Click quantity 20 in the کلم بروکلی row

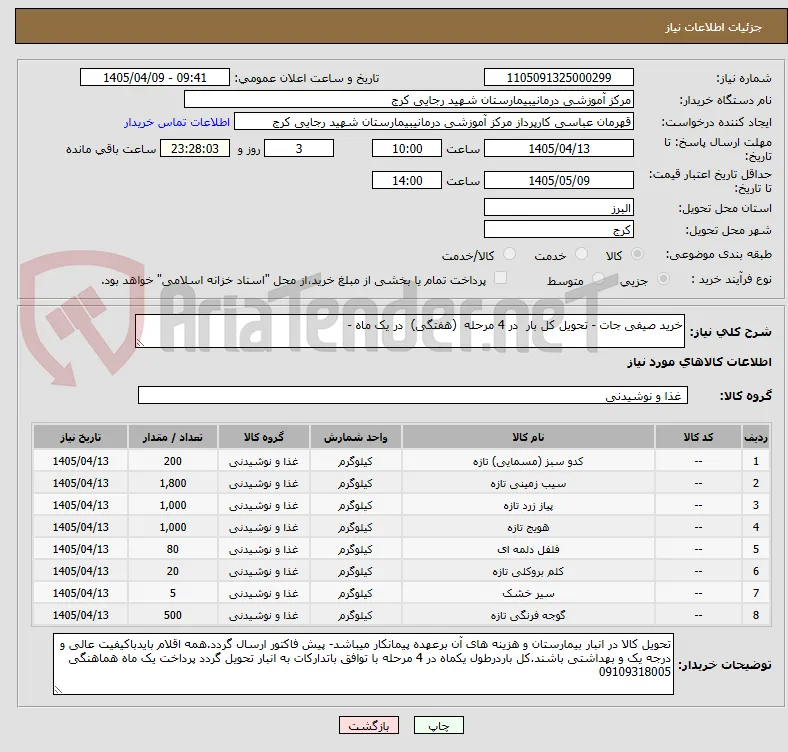coord(173,571)
